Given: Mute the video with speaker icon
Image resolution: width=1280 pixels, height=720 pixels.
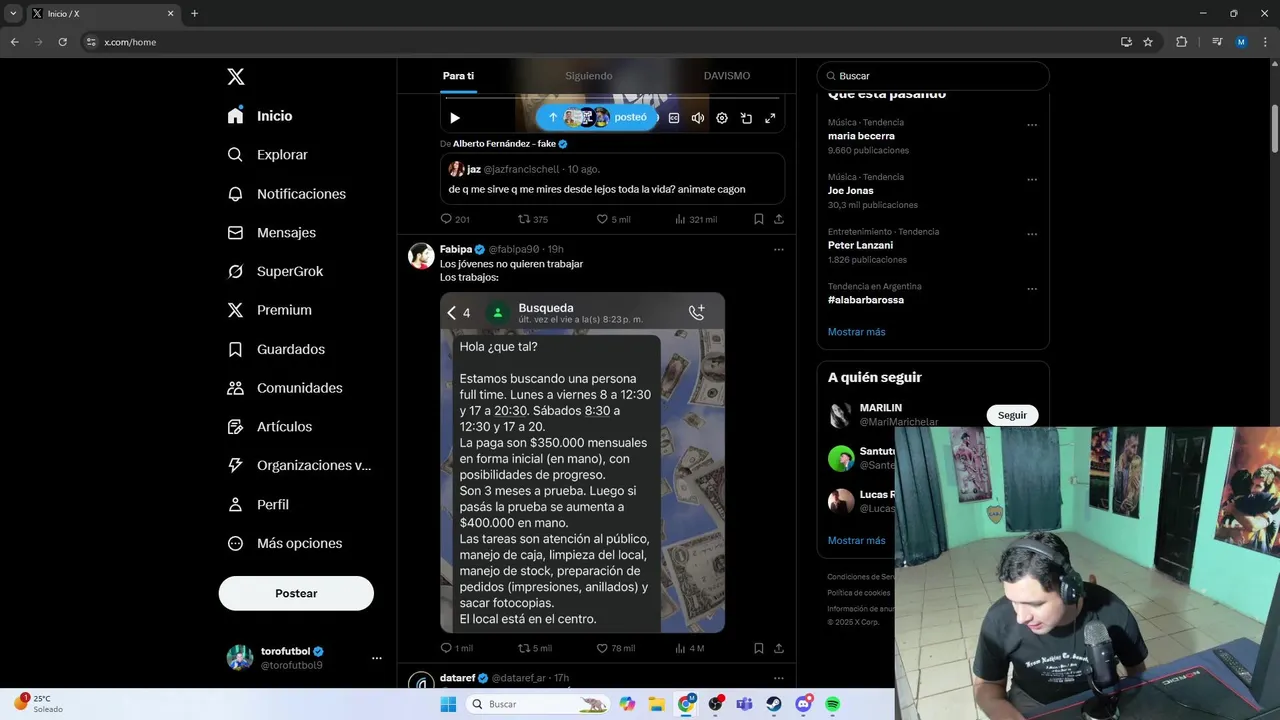Looking at the screenshot, I should click(698, 118).
